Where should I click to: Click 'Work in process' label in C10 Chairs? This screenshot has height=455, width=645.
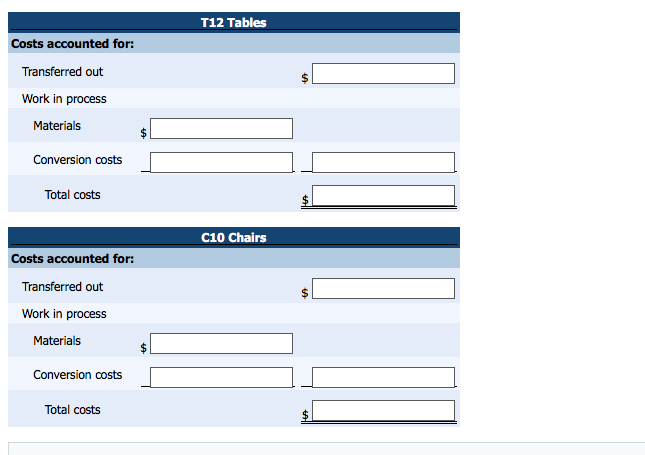coord(64,314)
